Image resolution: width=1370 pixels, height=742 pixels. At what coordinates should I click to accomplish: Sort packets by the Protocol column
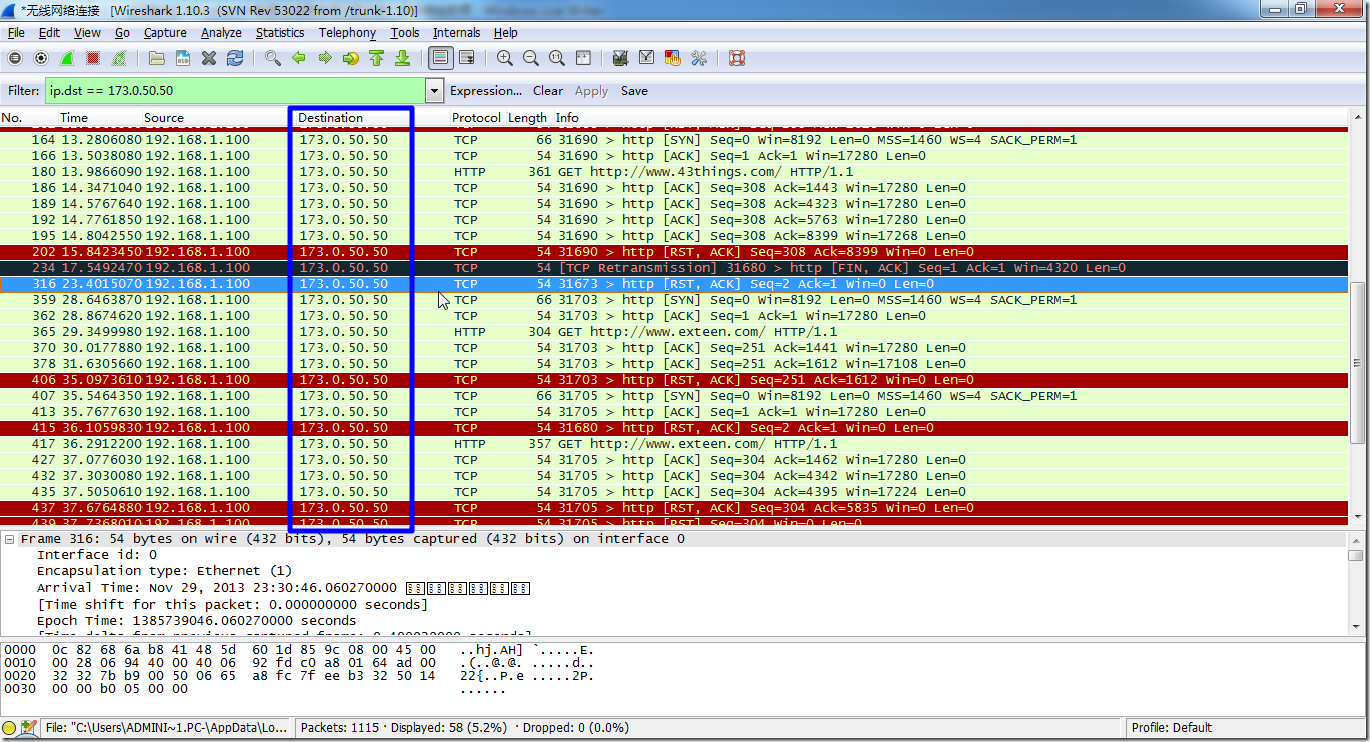click(x=476, y=118)
